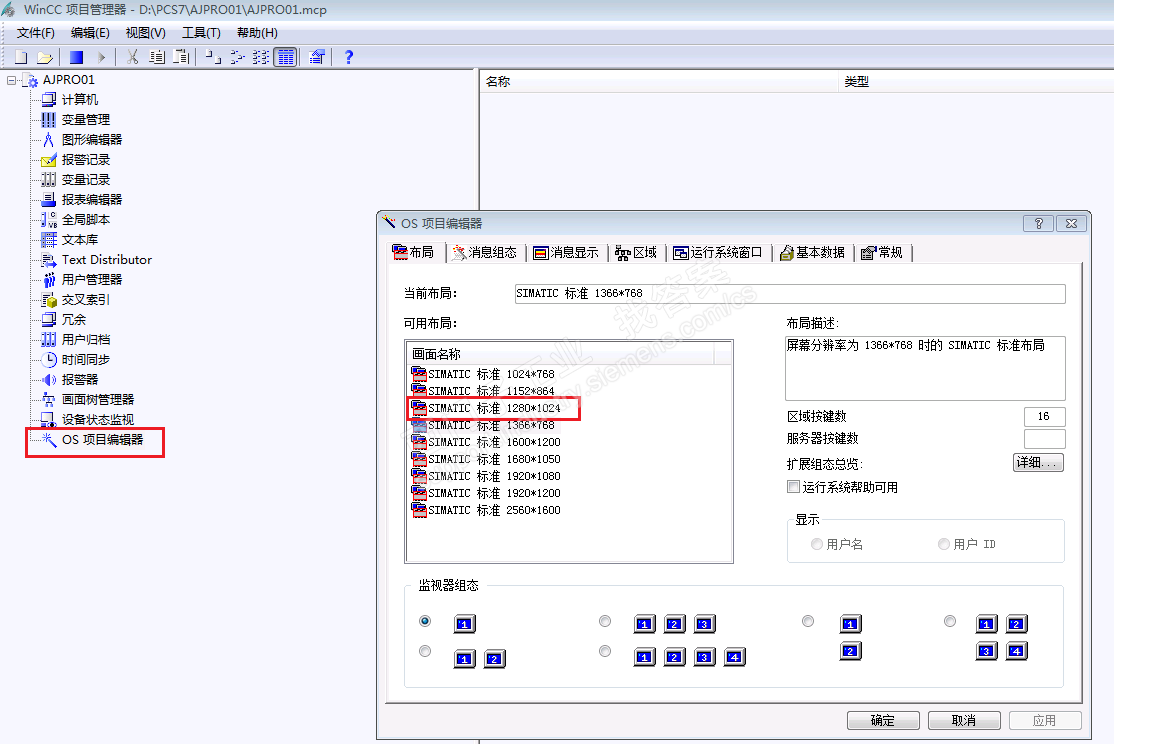Click the blue question mark help icon
Screen dimensions: 1150x744
(x=348, y=57)
